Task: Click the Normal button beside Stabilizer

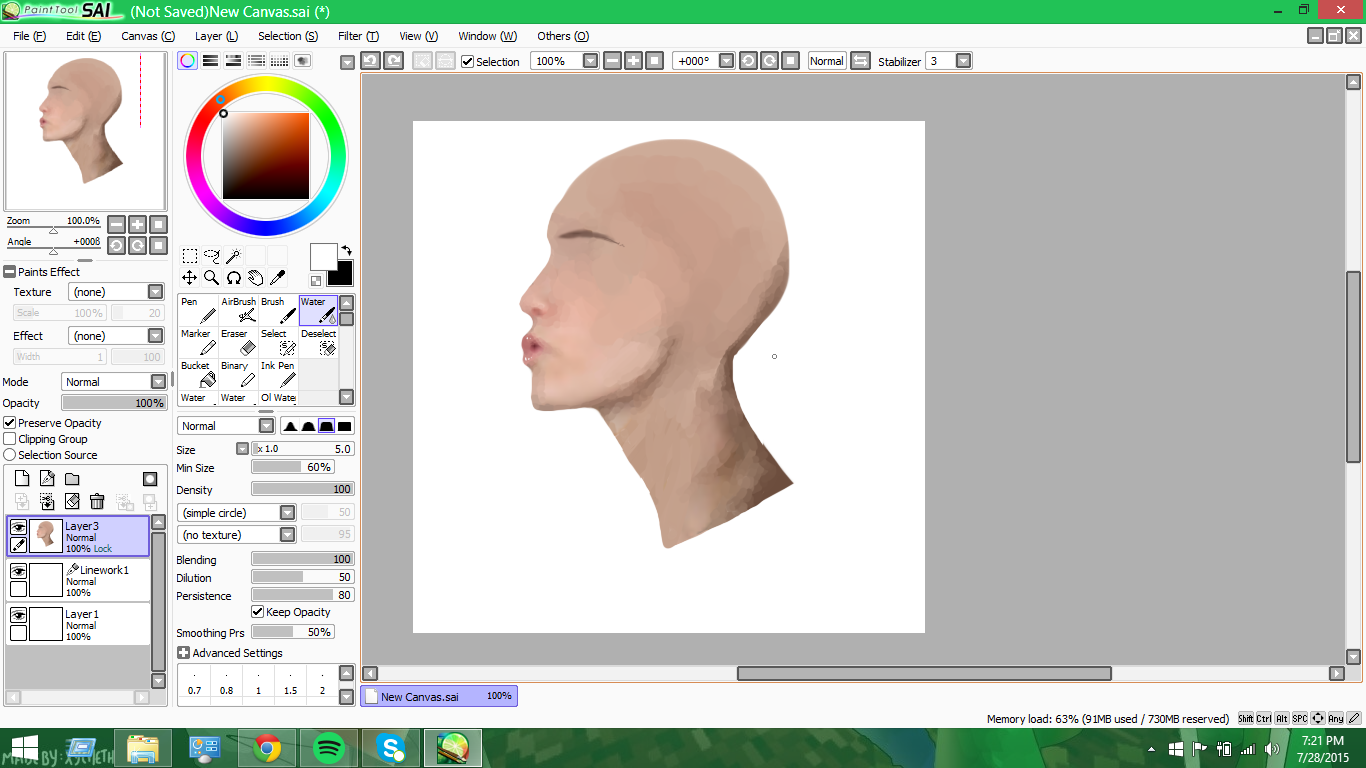Action: coord(827,61)
